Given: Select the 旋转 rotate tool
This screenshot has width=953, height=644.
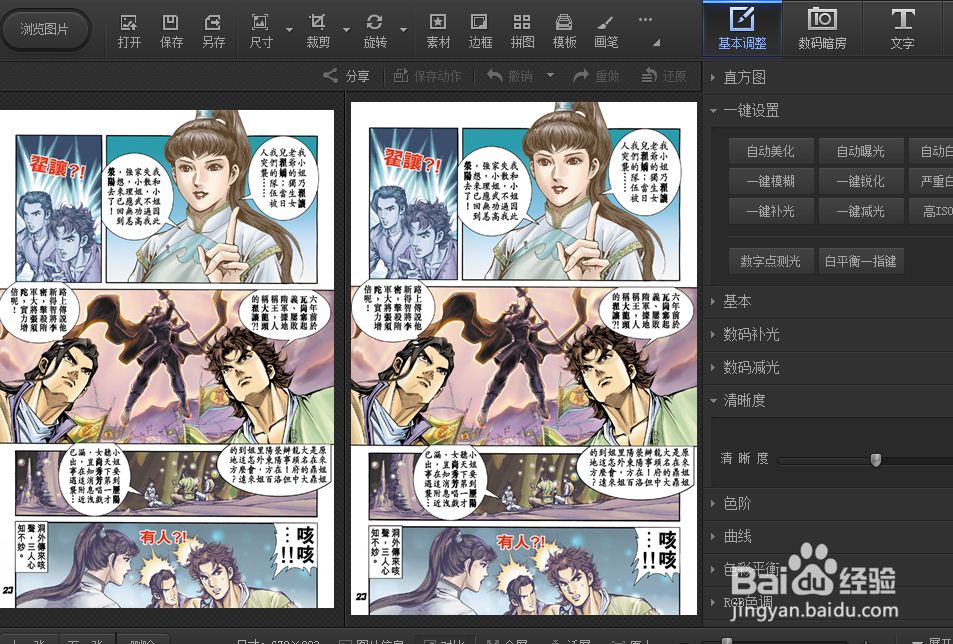Looking at the screenshot, I should pos(374,30).
